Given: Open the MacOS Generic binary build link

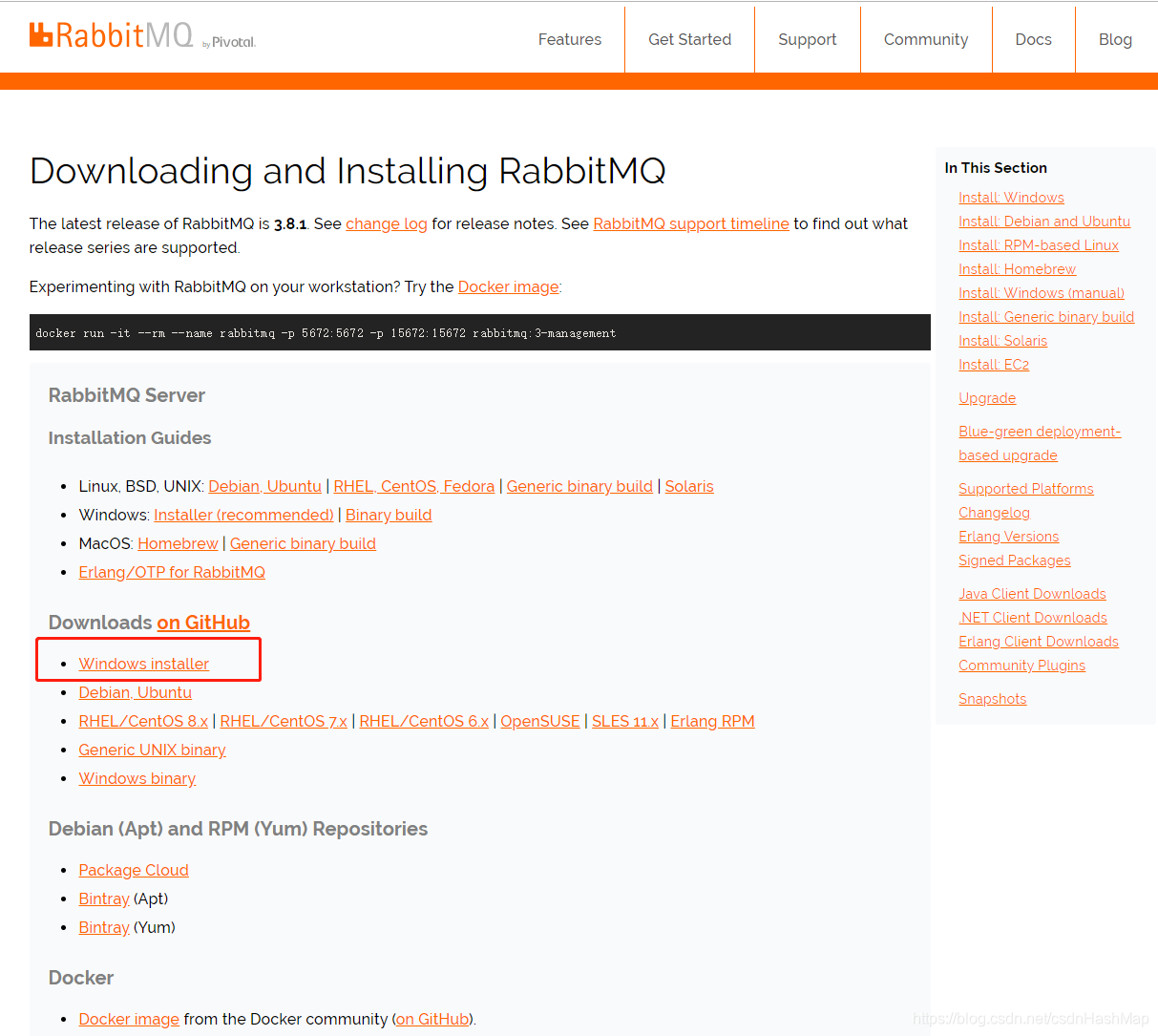Looking at the screenshot, I should point(303,543).
